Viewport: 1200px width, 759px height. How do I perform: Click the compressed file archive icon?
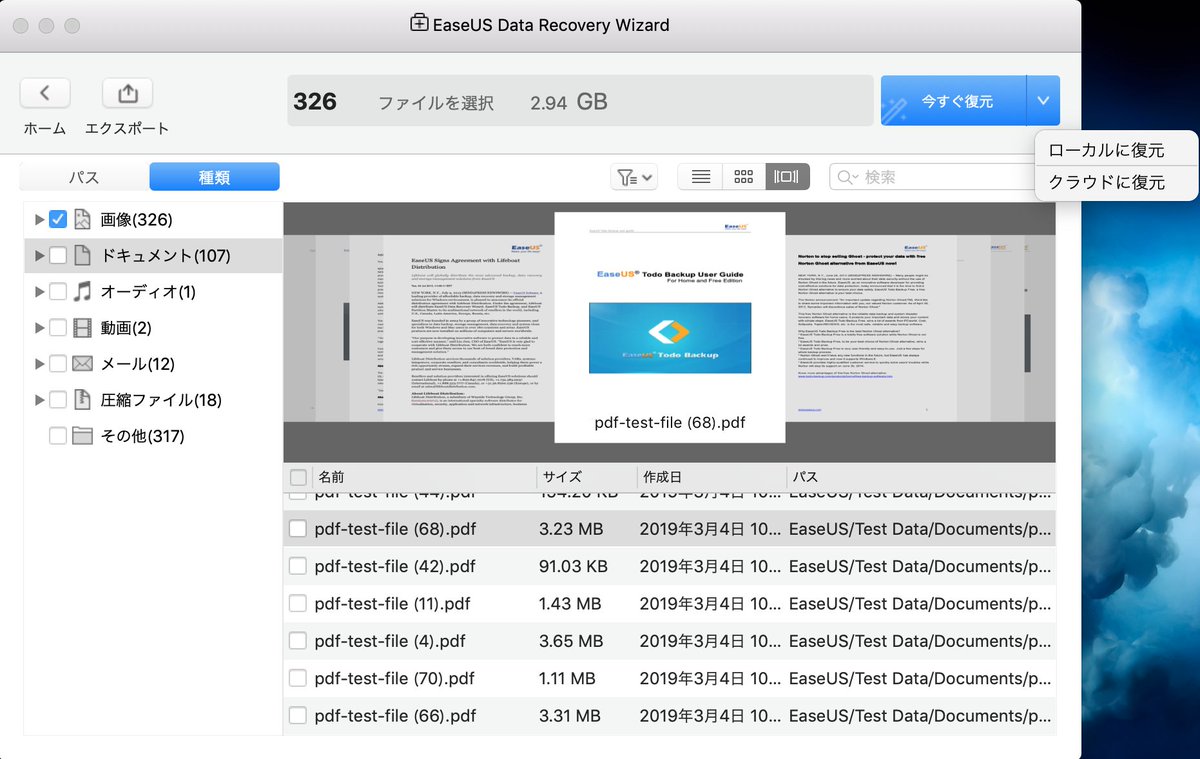(x=82, y=399)
